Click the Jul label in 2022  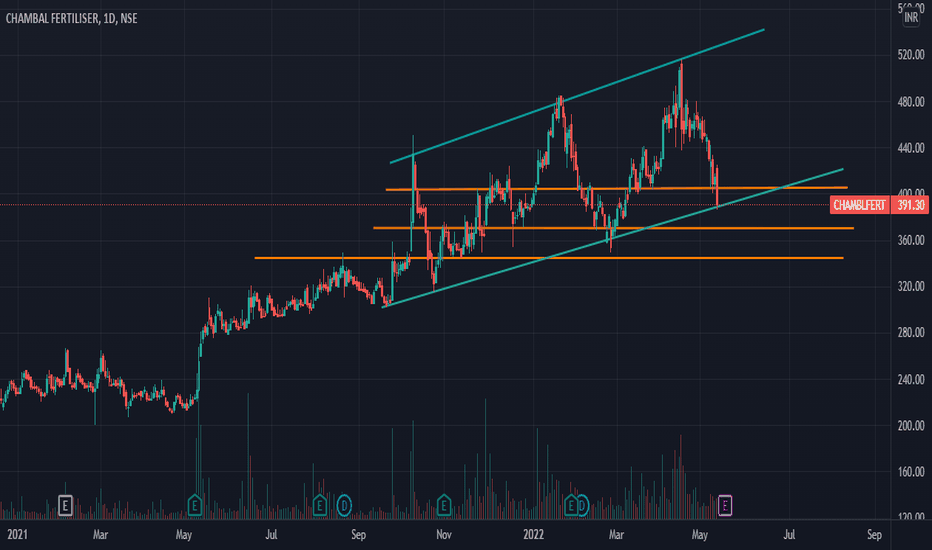[789, 535]
